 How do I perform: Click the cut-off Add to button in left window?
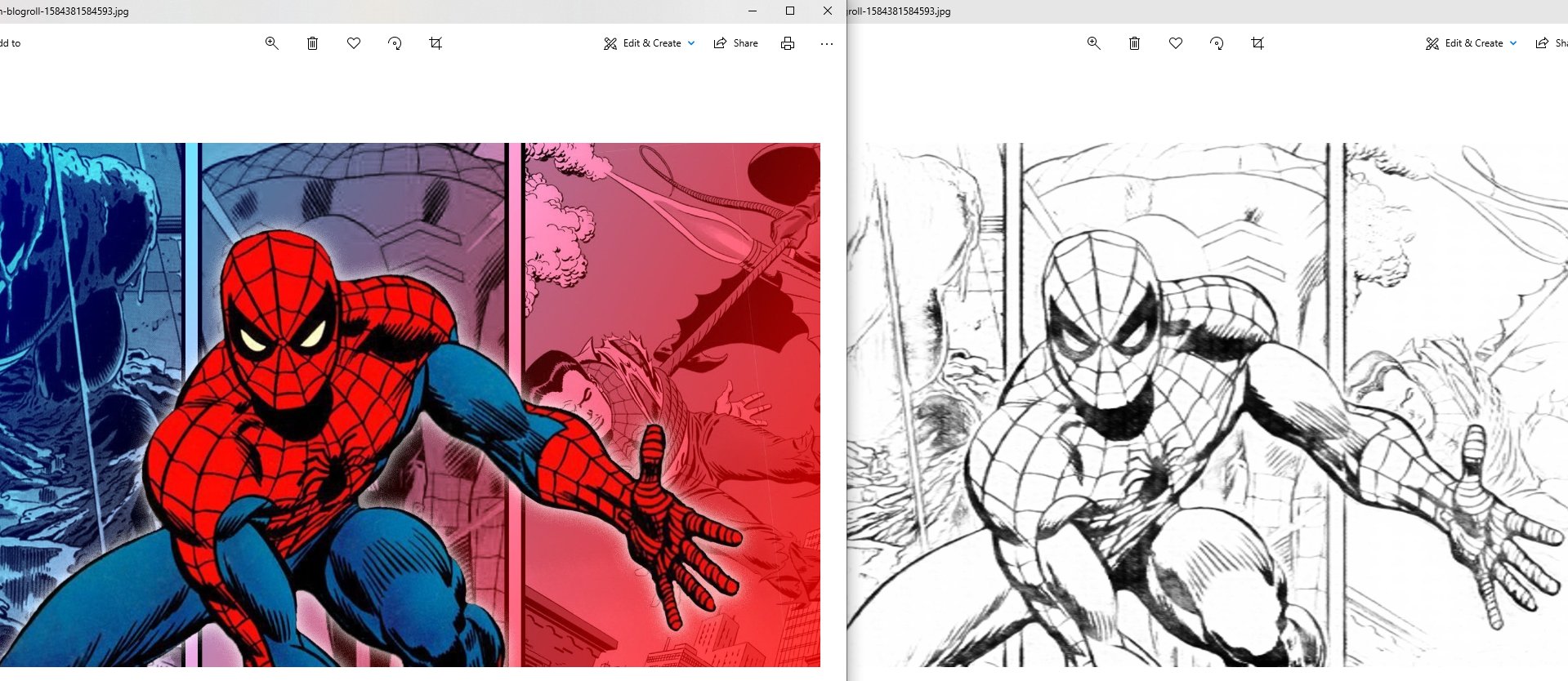pyautogui.click(x=11, y=43)
